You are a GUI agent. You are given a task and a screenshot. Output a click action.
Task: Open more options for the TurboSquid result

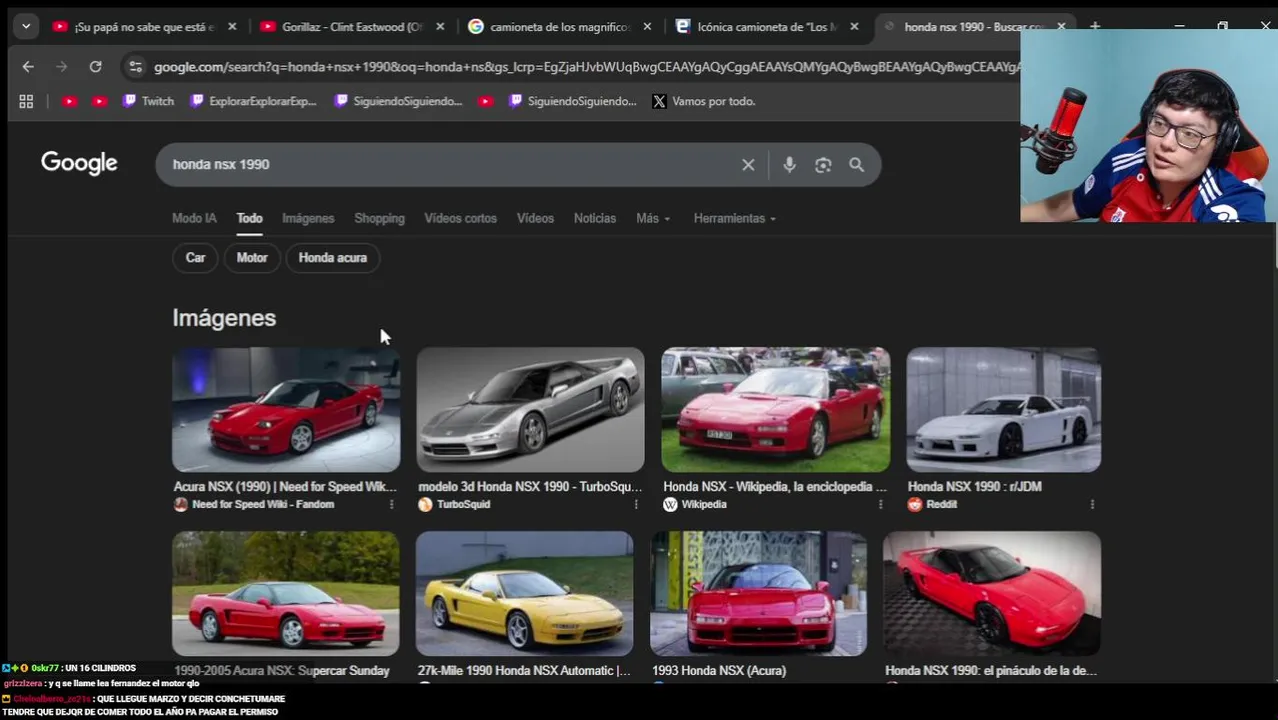636,505
